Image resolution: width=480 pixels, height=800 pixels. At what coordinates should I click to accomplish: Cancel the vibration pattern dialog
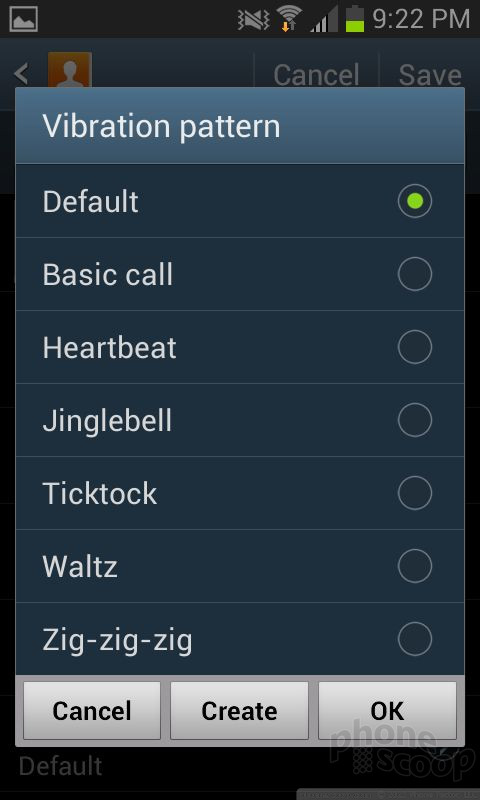(92, 711)
